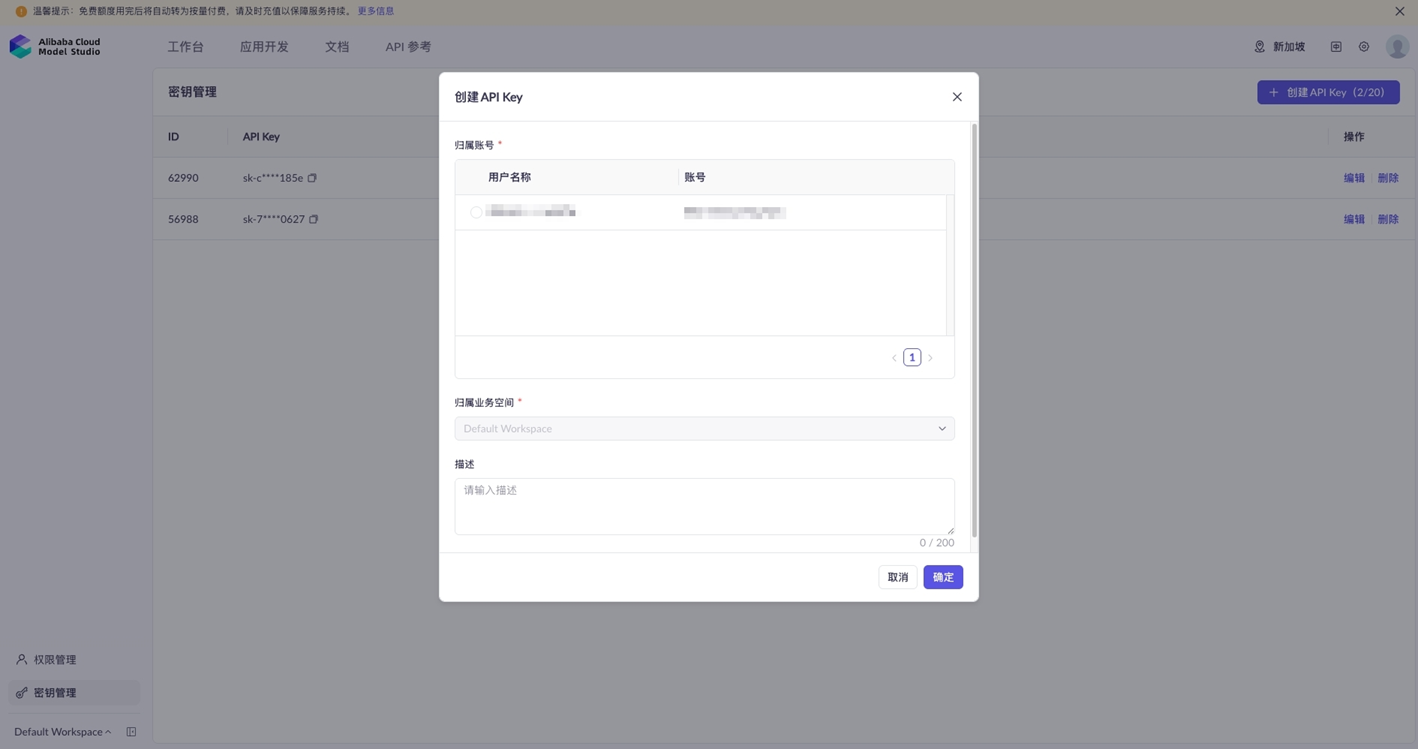Open the settings gear icon

coord(1363,47)
